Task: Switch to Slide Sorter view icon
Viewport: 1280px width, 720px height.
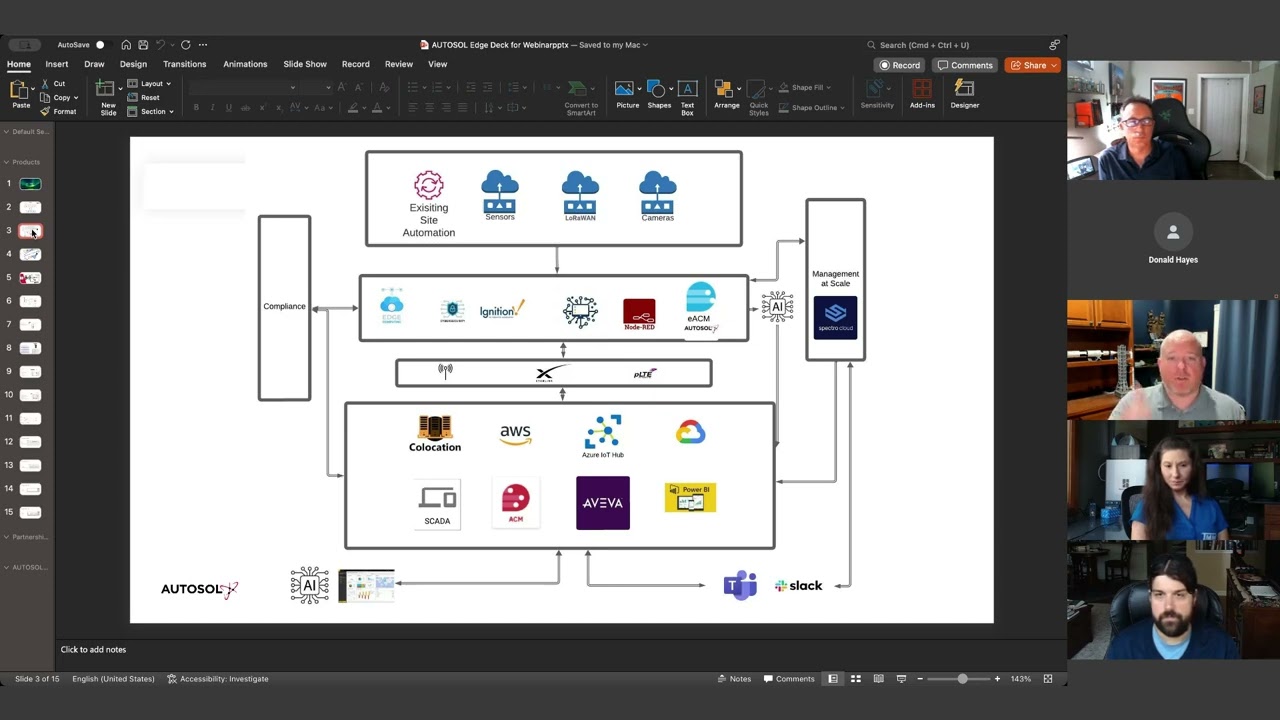Action: click(855, 679)
